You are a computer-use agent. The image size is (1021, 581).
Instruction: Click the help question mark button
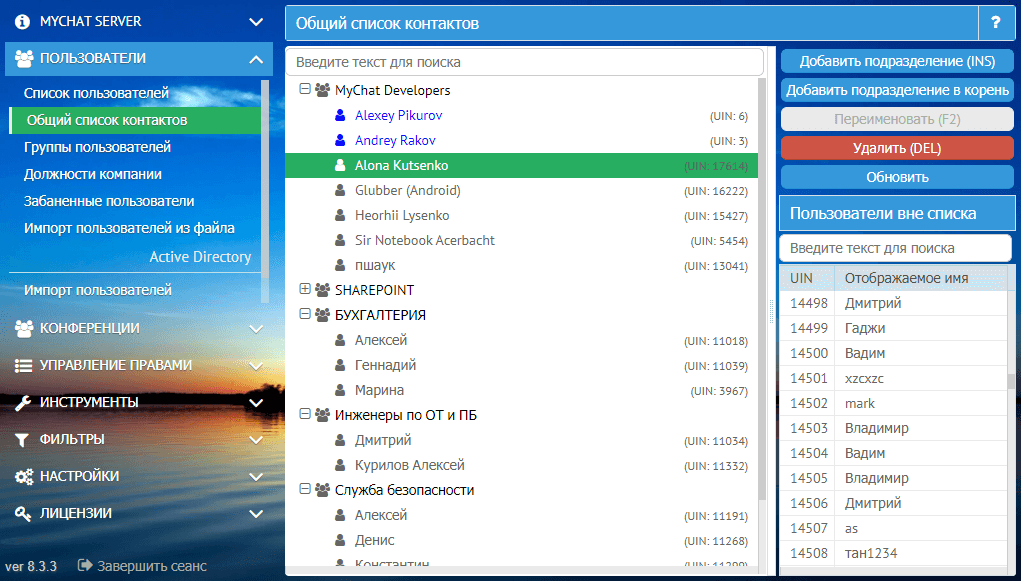(995, 22)
